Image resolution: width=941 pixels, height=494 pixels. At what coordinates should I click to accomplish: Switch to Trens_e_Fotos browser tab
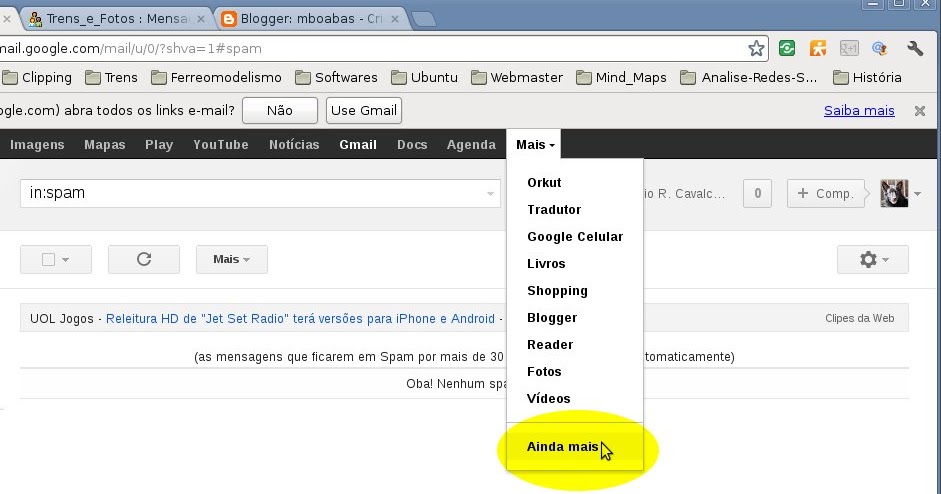click(x=117, y=19)
